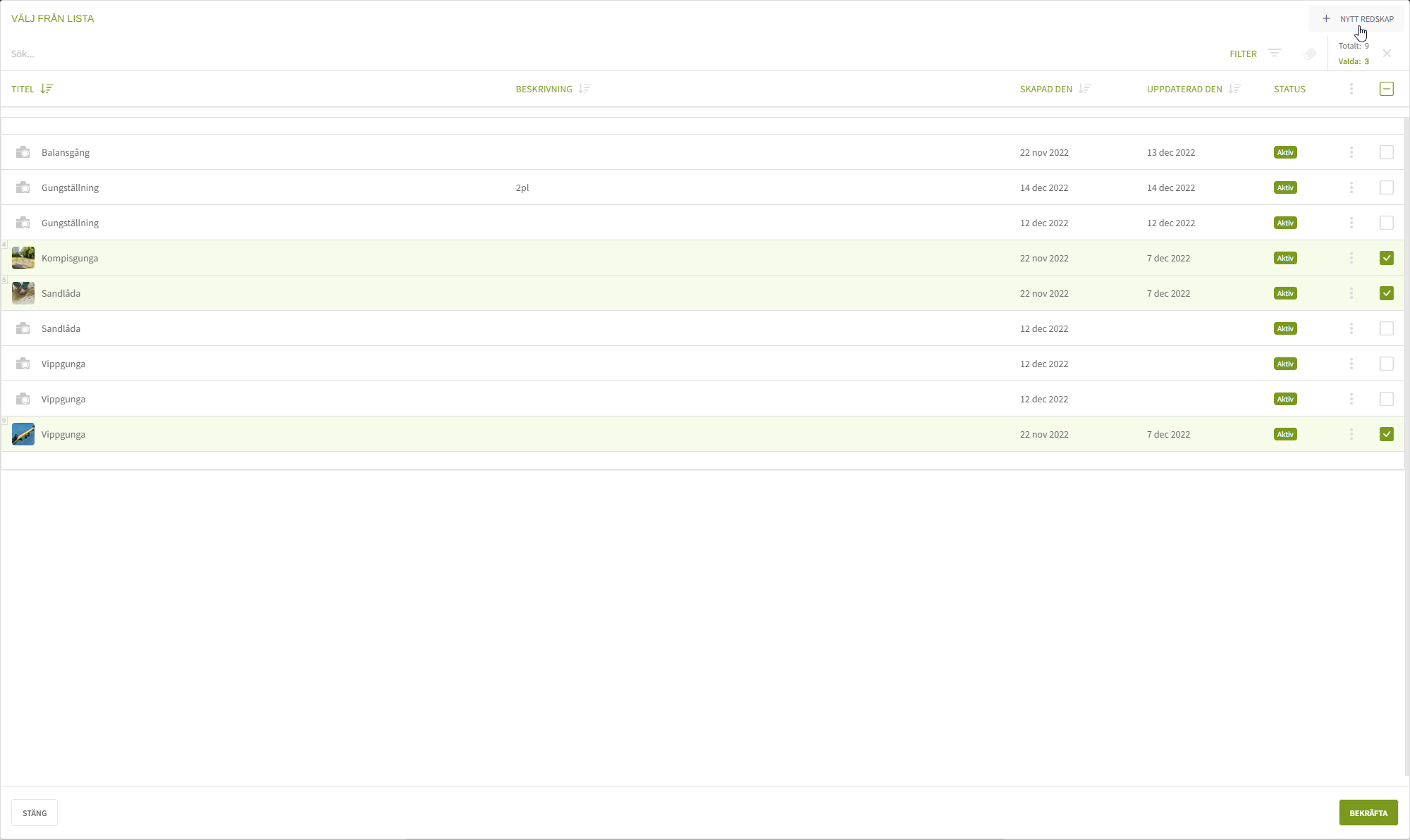Sort by Titel column arrow

[47, 89]
